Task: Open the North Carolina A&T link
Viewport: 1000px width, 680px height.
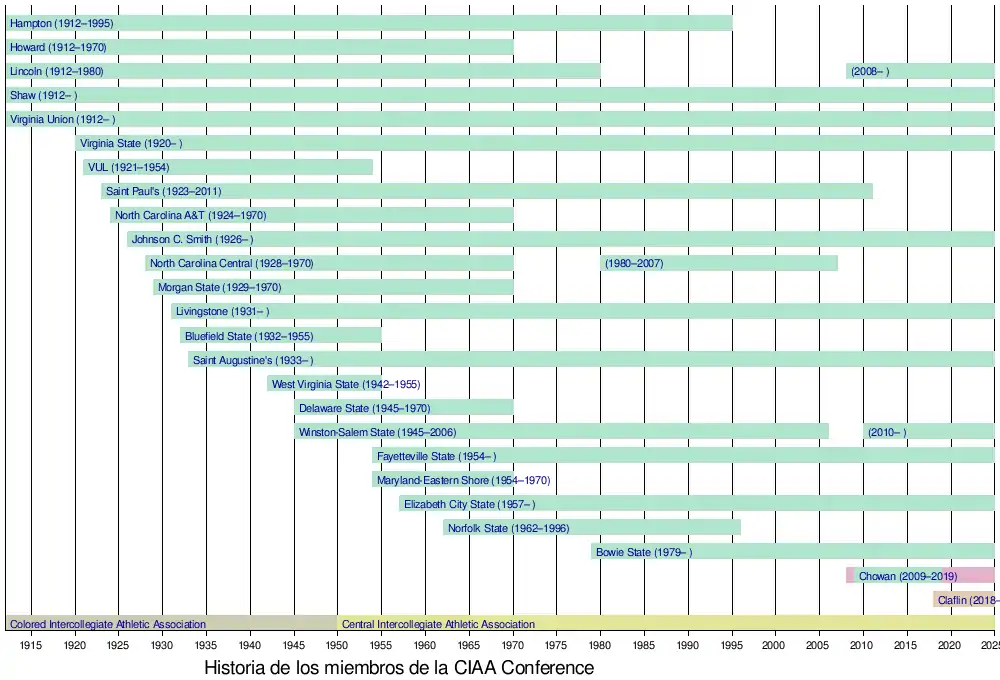Action: click(x=190, y=215)
